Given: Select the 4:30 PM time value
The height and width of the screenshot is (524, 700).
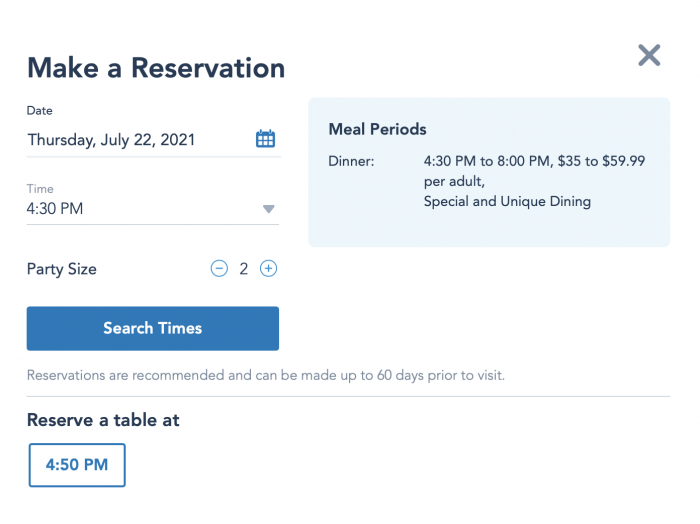Looking at the screenshot, I should [x=55, y=209].
